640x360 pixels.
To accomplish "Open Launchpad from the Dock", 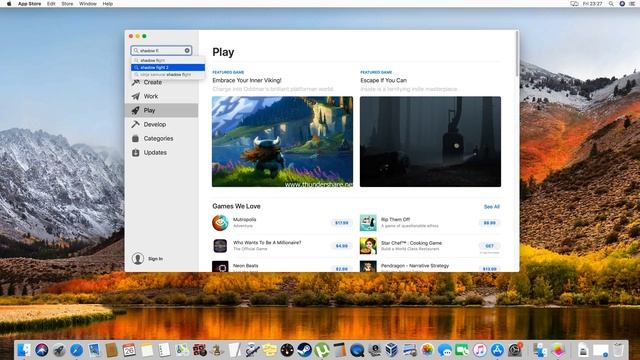I will click(59, 350).
